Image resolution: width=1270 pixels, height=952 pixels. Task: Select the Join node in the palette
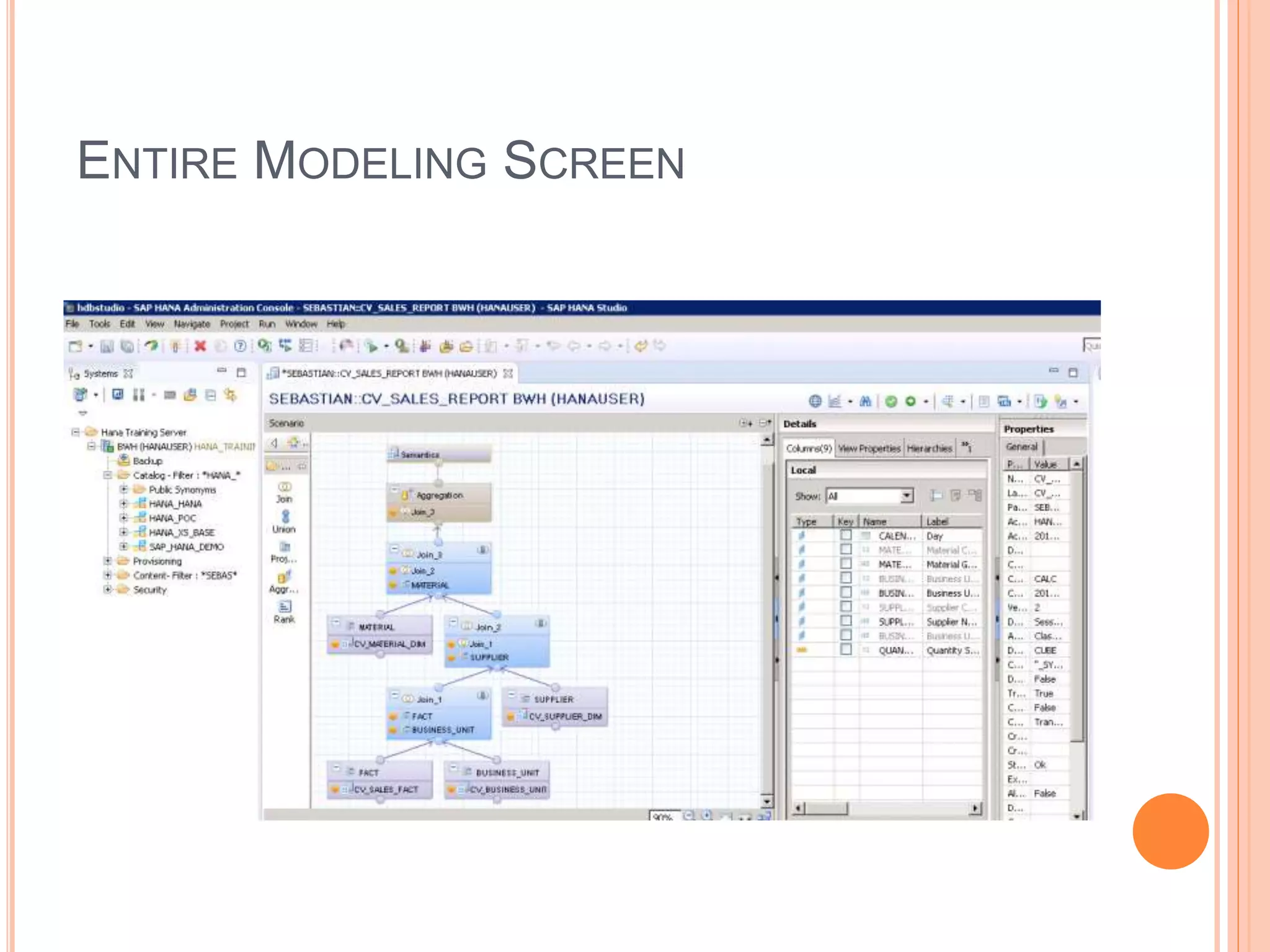click(284, 492)
